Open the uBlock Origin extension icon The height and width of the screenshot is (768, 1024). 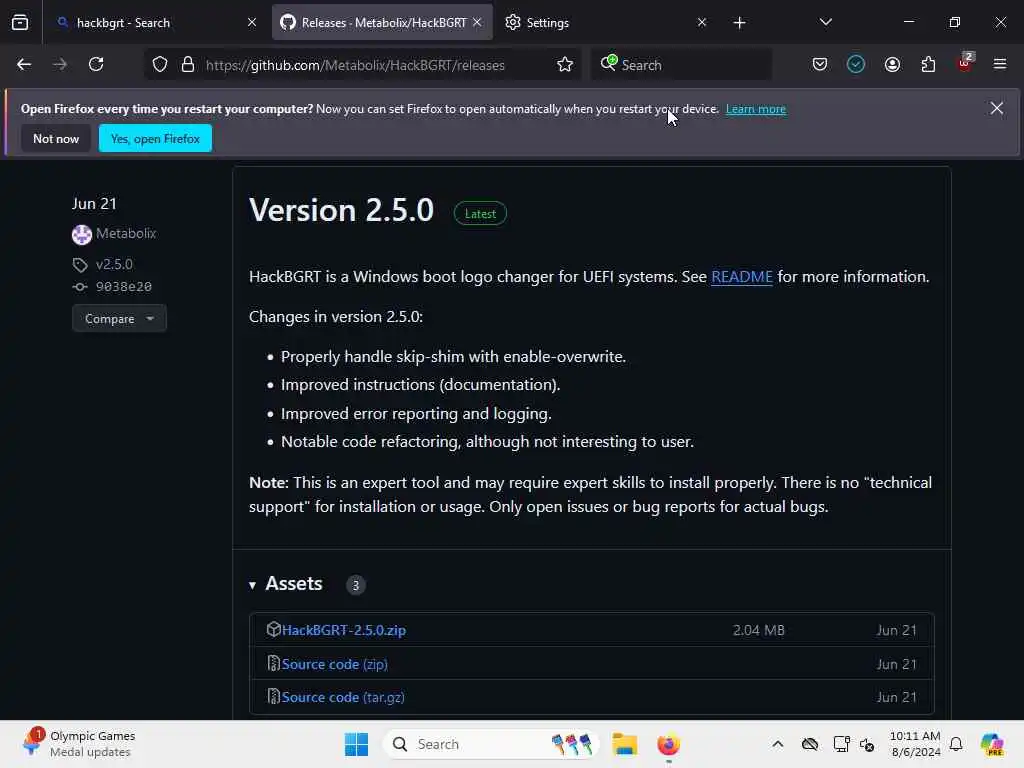[x=965, y=63]
